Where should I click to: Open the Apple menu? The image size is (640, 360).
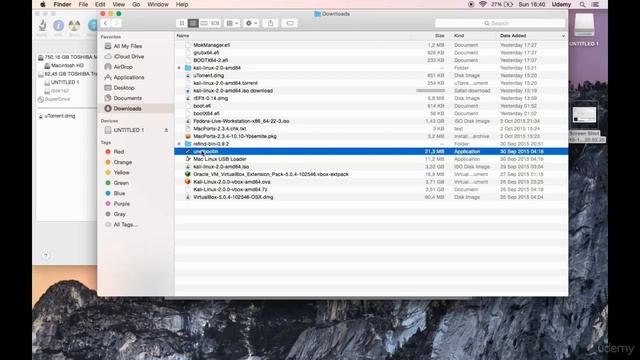[43, 4]
